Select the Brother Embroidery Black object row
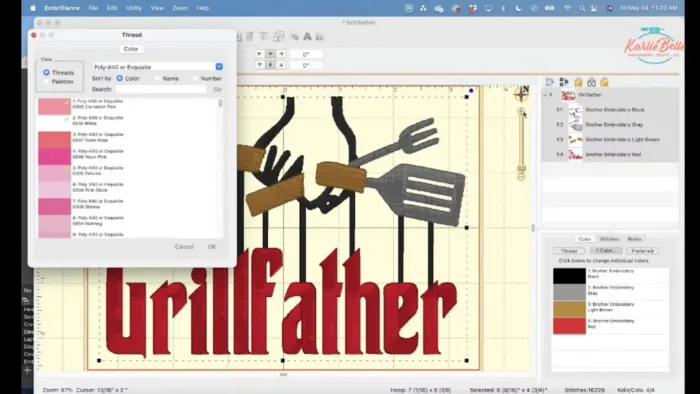This screenshot has height=394, width=700. point(610,110)
